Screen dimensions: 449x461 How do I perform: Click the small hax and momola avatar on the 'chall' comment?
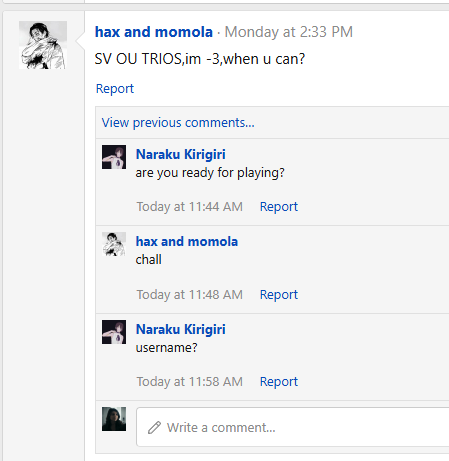114,244
